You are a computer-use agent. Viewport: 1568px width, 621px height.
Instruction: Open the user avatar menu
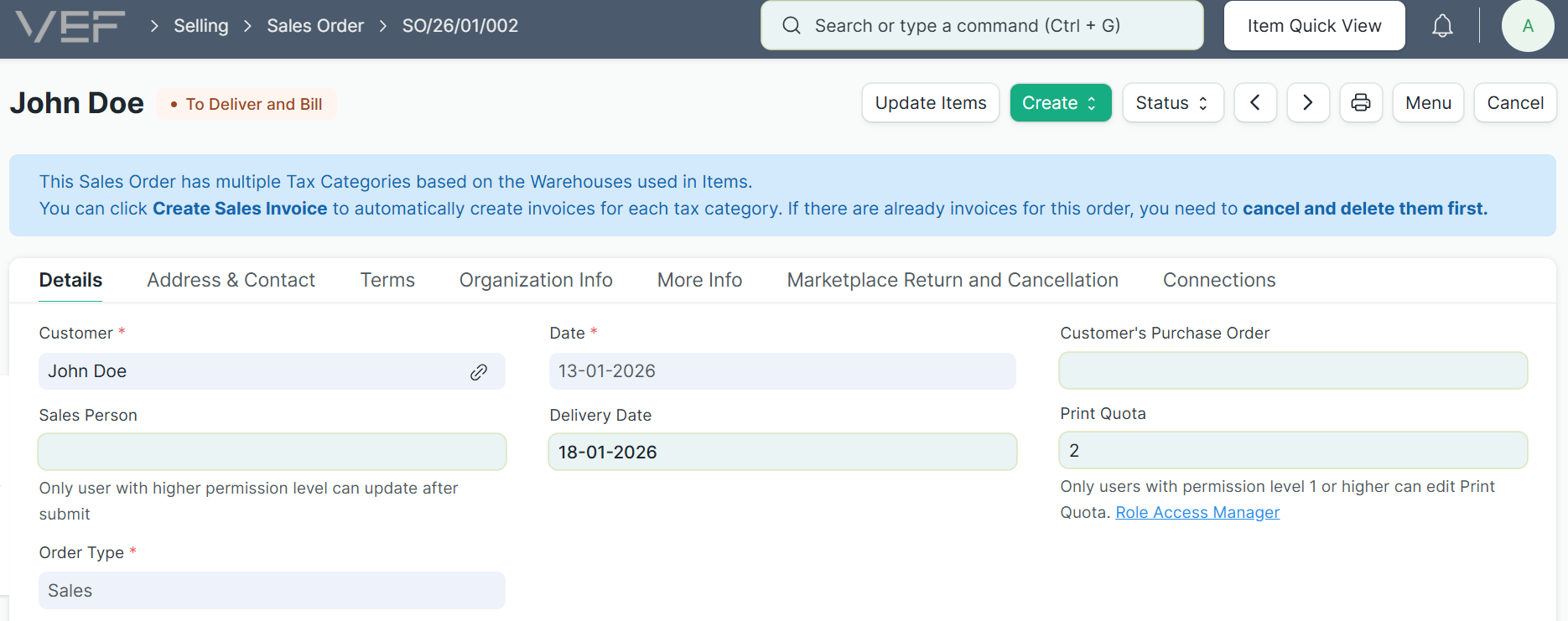click(1527, 26)
